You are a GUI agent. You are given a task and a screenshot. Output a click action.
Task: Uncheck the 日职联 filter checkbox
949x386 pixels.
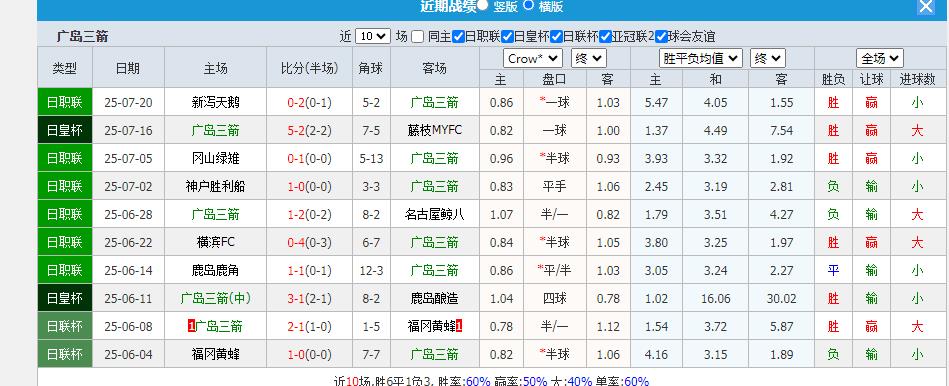(458, 36)
